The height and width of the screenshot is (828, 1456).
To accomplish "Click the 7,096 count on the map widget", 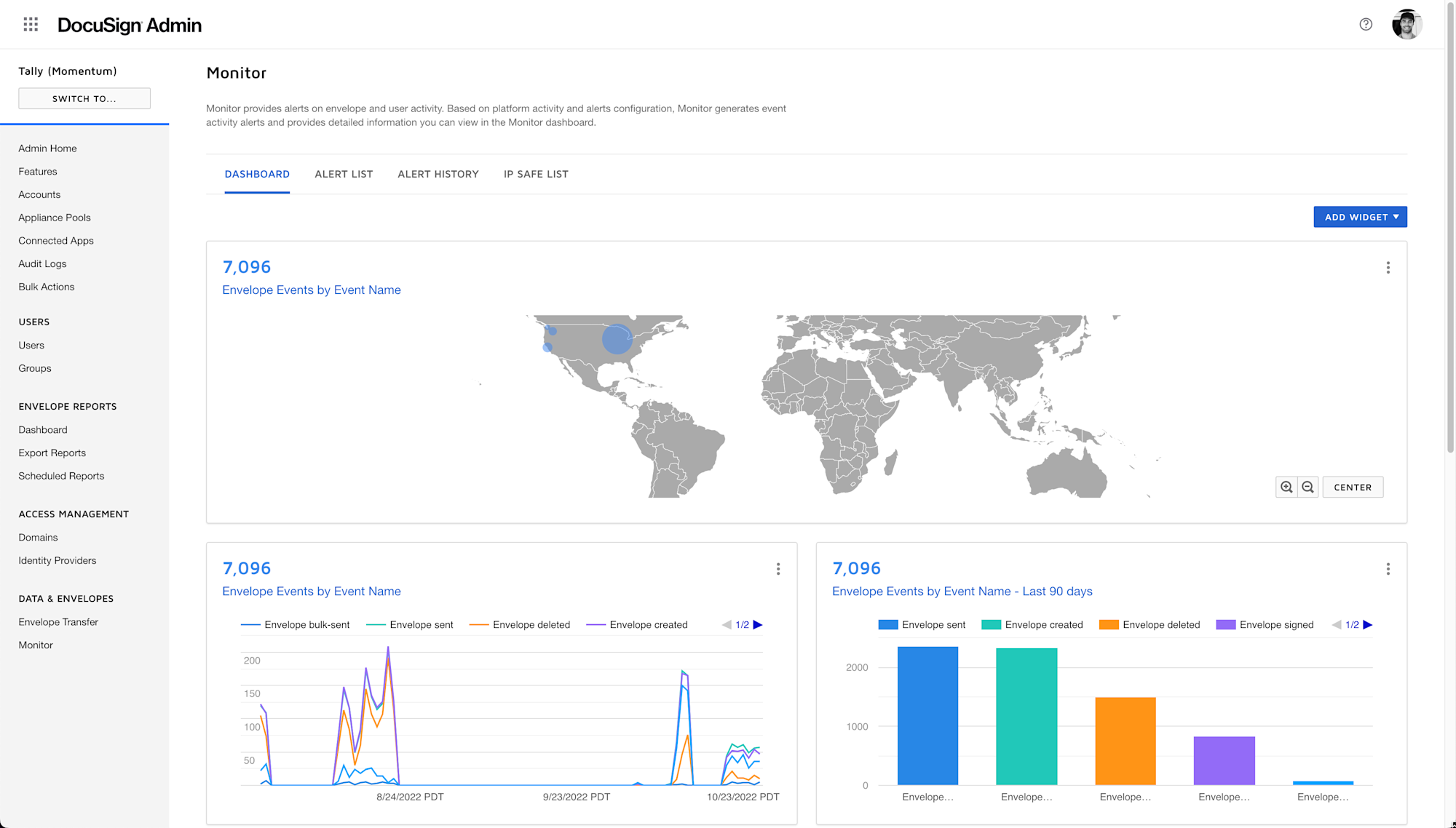I will pos(247,267).
